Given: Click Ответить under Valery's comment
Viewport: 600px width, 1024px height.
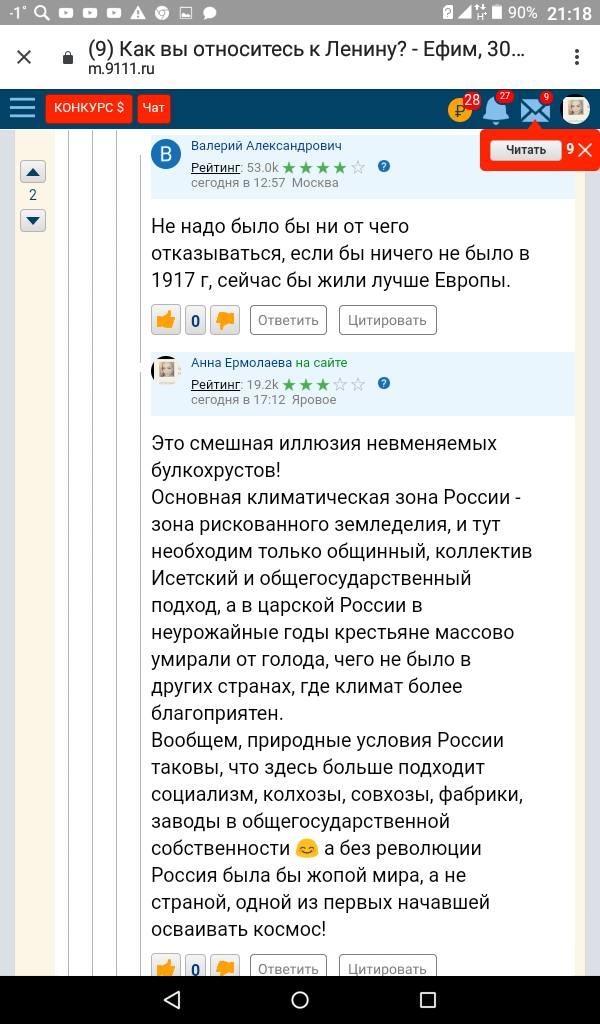Looking at the screenshot, I should pos(289,320).
